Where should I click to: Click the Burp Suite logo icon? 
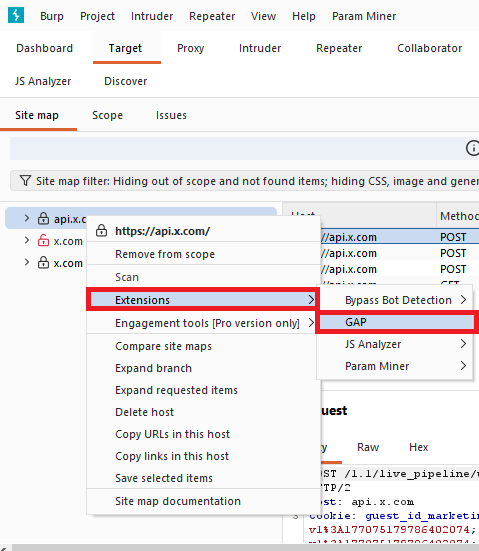(16, 15)
